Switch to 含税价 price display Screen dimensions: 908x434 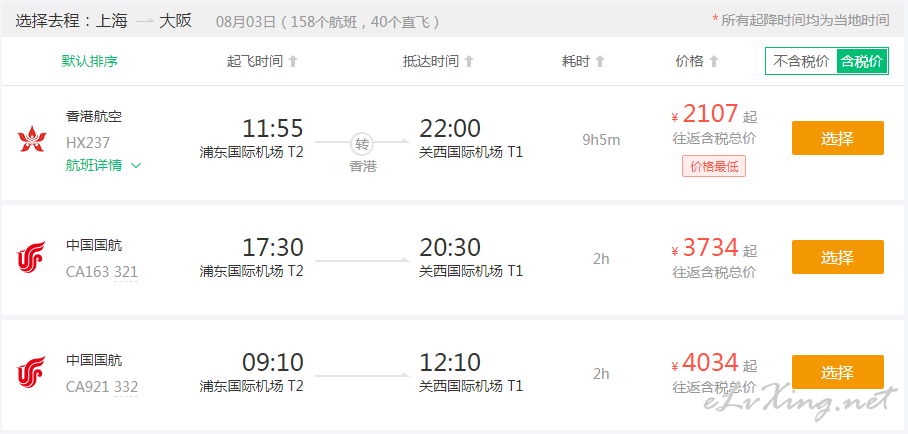[862, 61]
